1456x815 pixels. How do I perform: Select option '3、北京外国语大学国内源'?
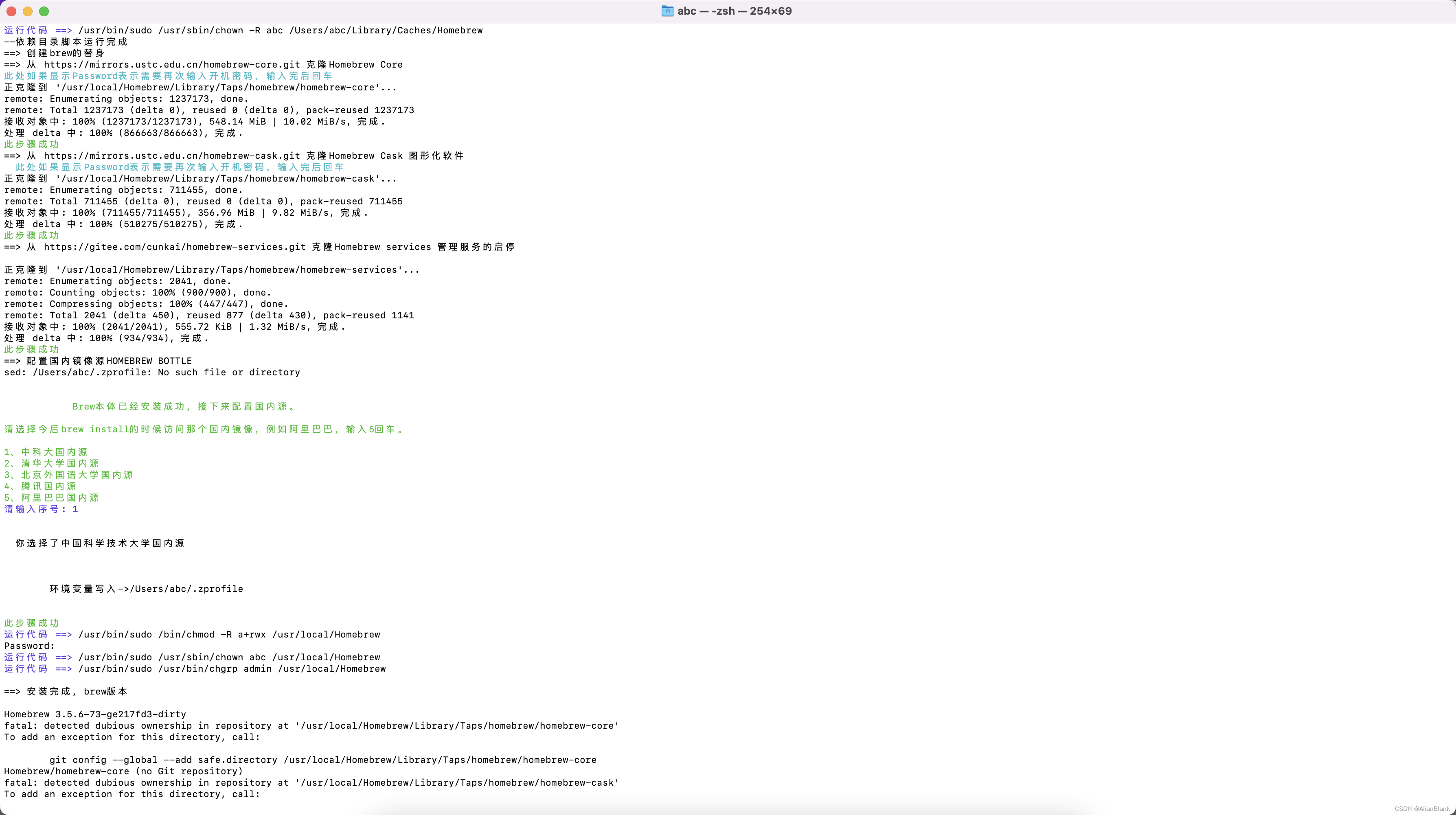(68, 475)
